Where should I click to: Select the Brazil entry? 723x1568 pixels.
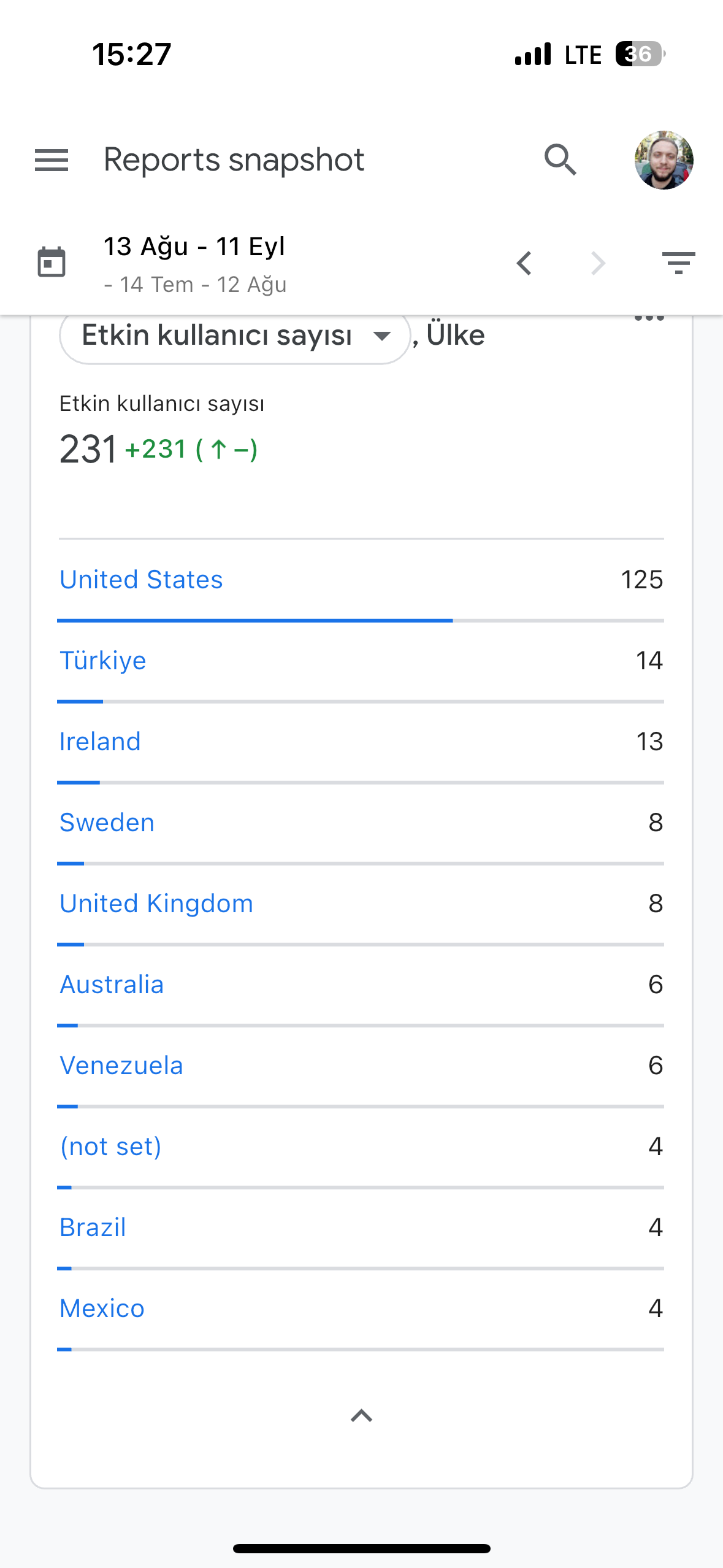(x=93, y=1228)
